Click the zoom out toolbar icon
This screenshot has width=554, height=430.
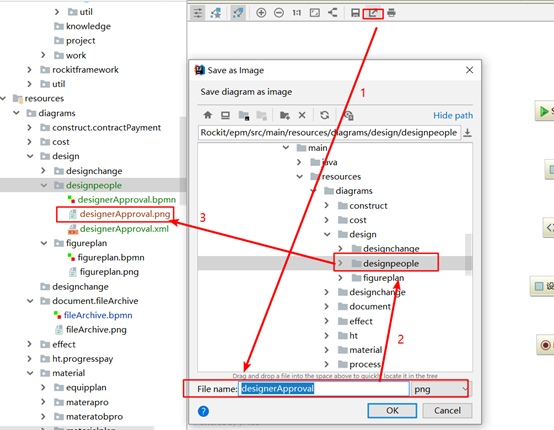coord(279,13)
